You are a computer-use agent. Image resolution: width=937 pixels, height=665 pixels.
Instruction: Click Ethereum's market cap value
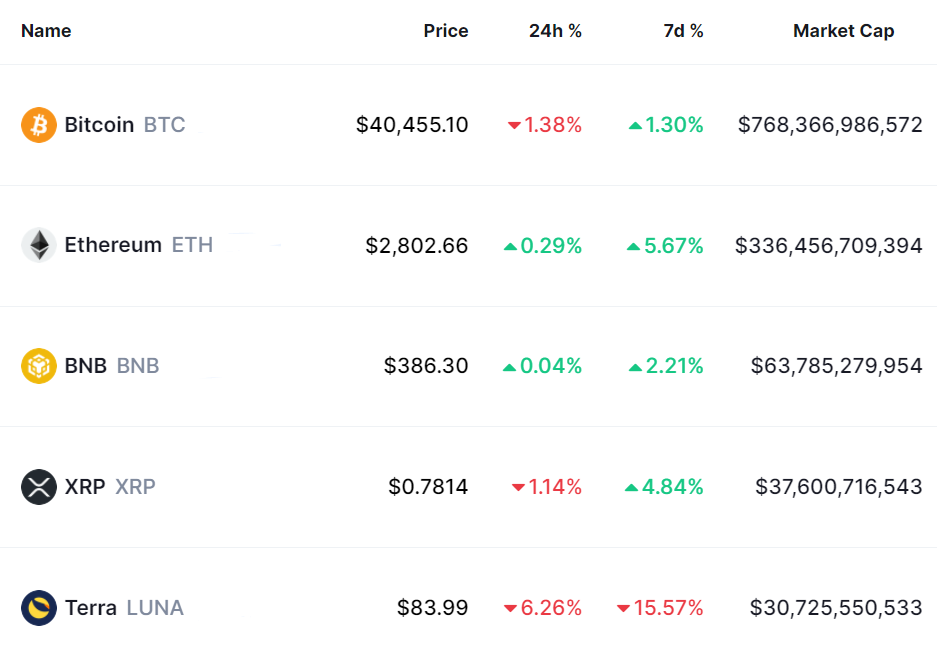coord(828,245)
